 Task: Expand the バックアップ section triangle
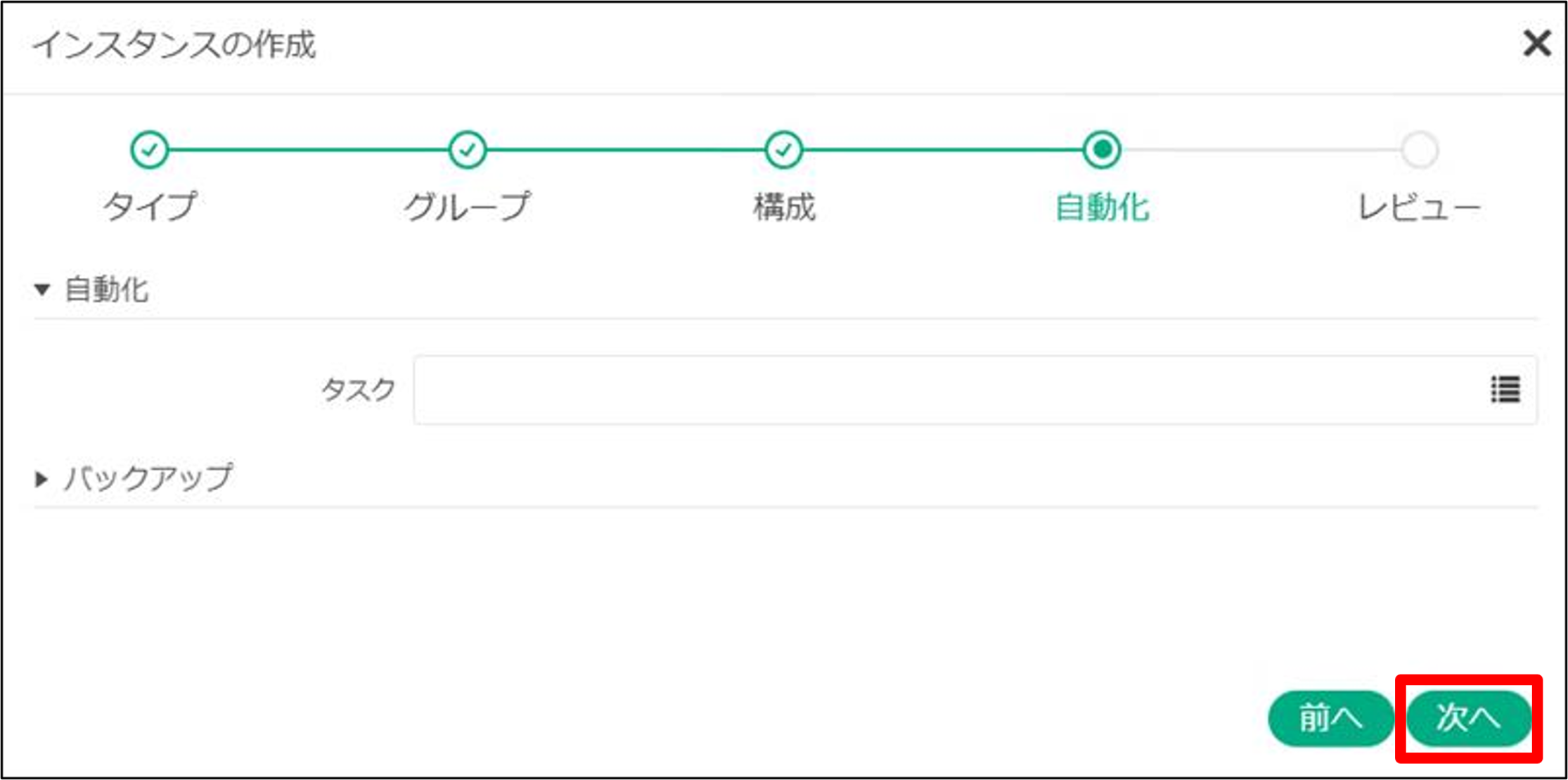click(x=39, y=478)
